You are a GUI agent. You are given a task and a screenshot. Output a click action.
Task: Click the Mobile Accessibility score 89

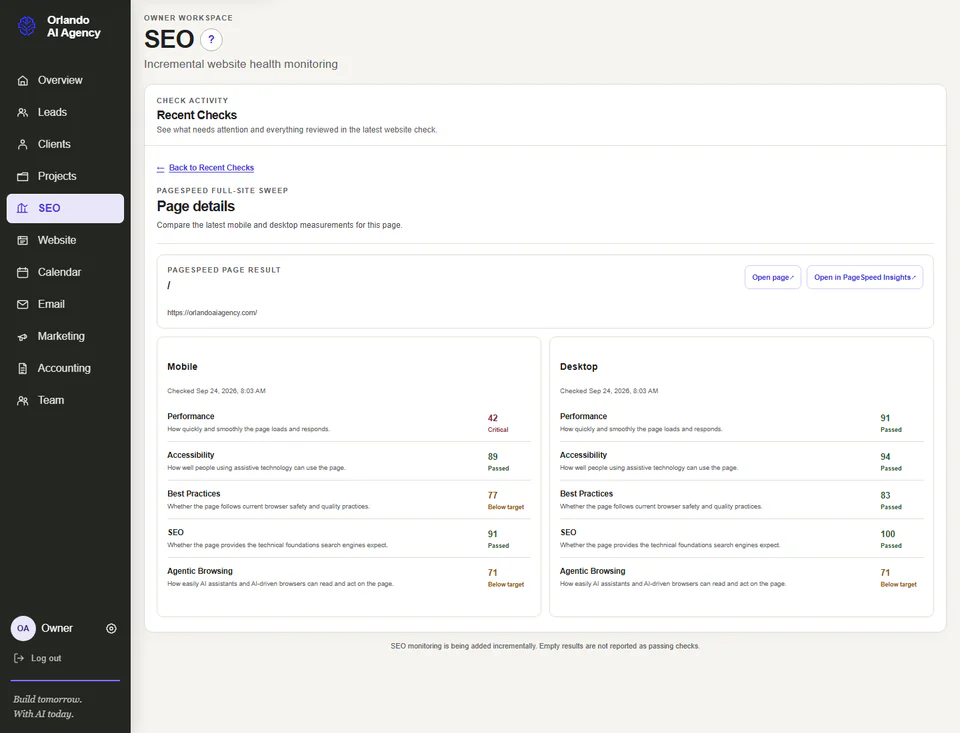(x=493, y=457)
